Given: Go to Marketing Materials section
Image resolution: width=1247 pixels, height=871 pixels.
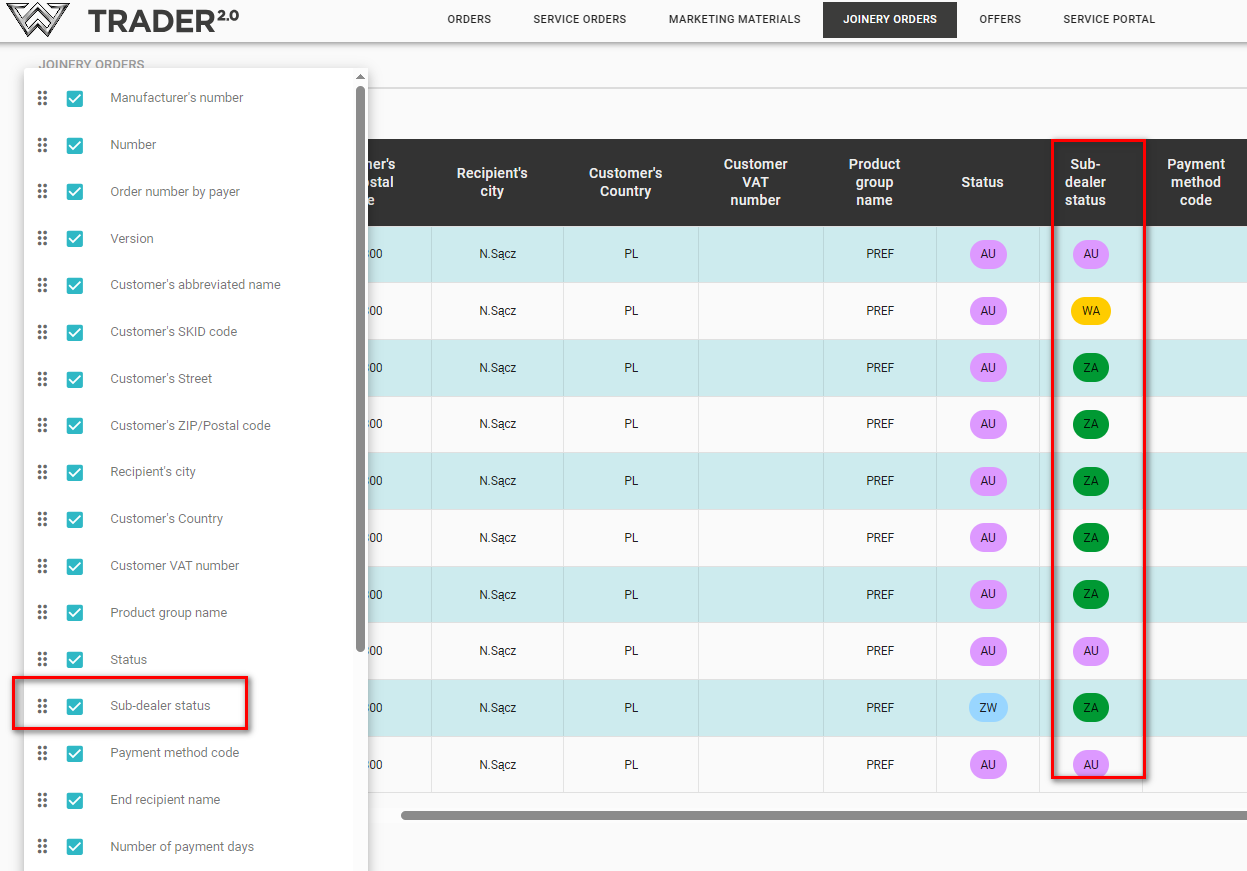Looking at the screenshot, I should click(734, 19).
